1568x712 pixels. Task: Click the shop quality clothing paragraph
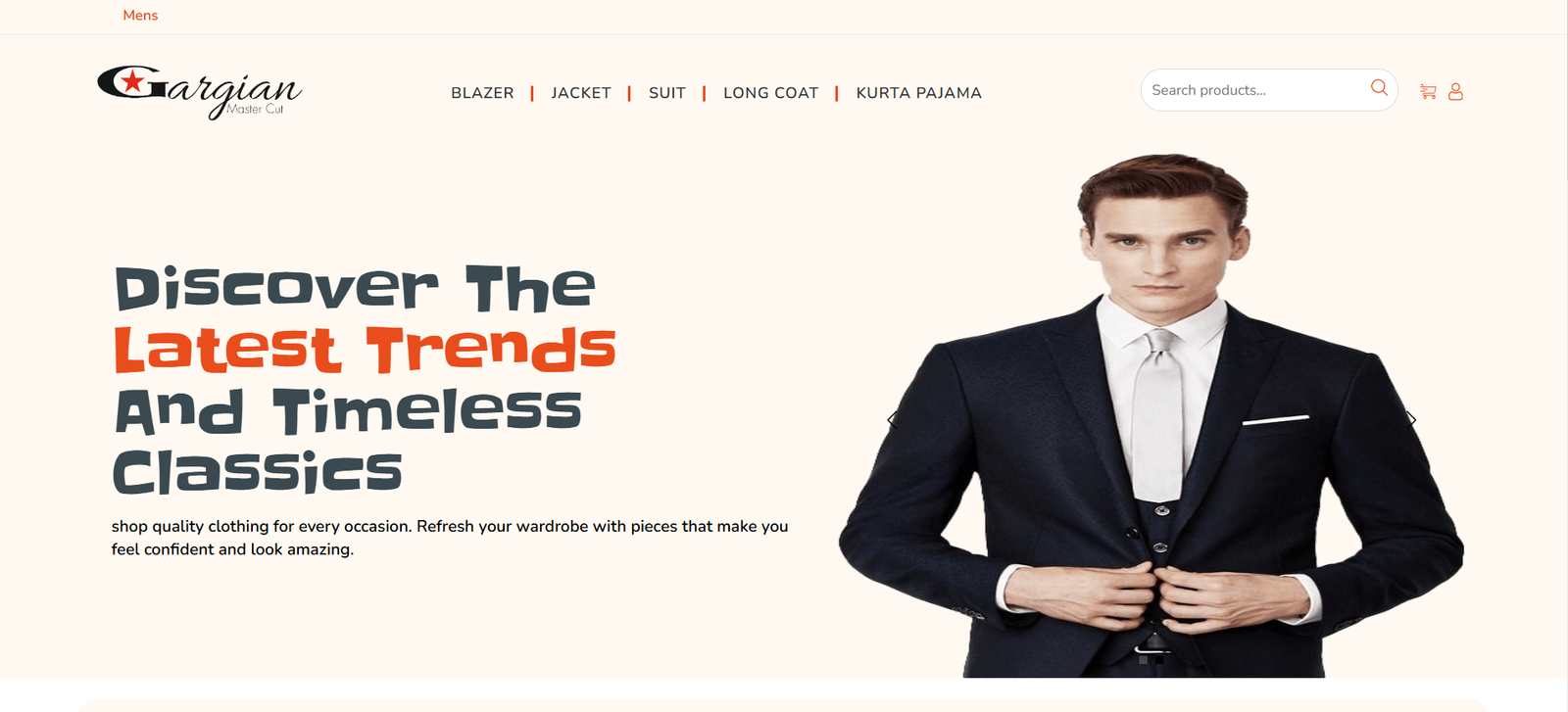pos(450,538)
